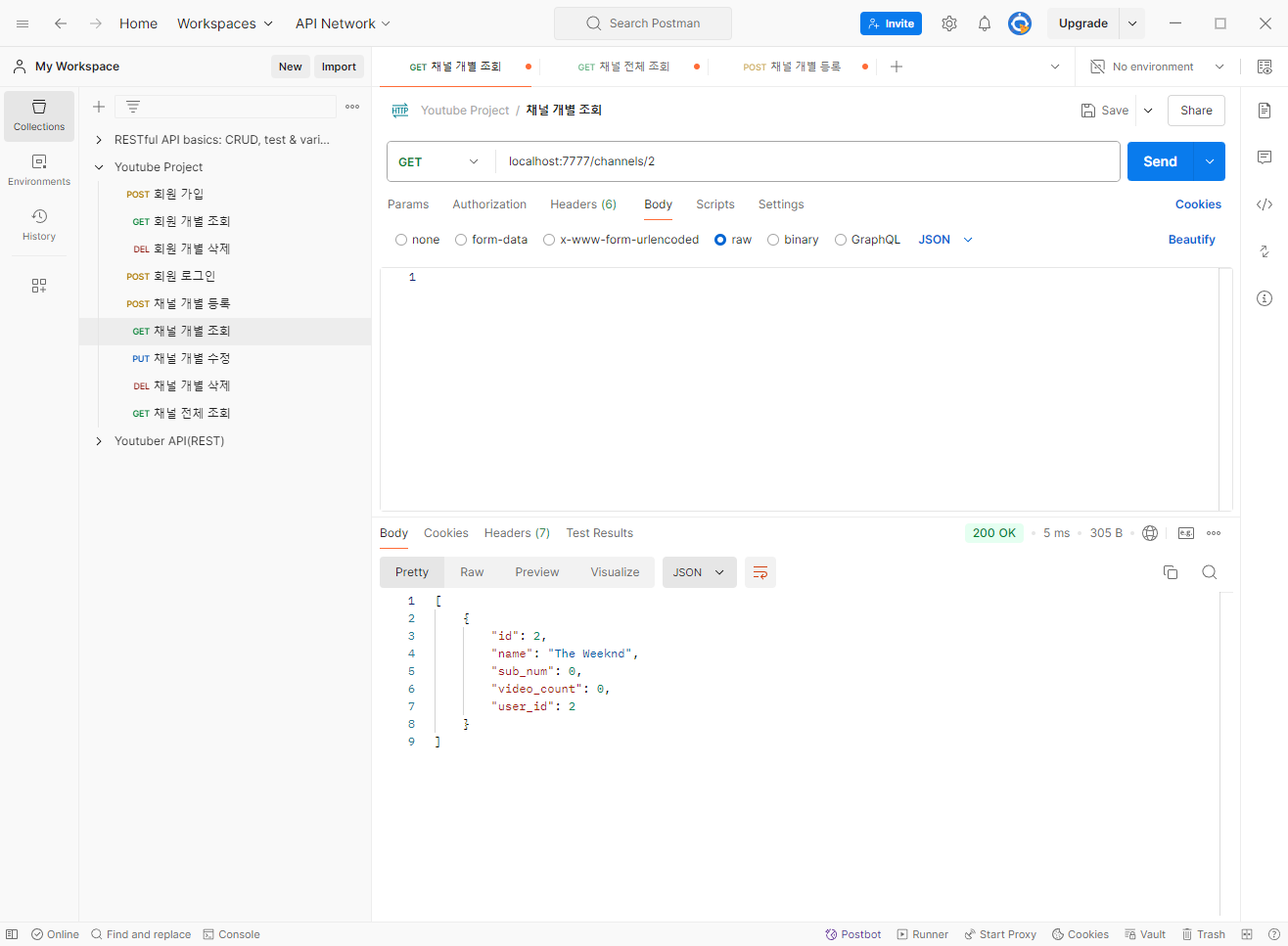
Task: Switch to the Scripts tab
Action: click(x=715, y=204)
